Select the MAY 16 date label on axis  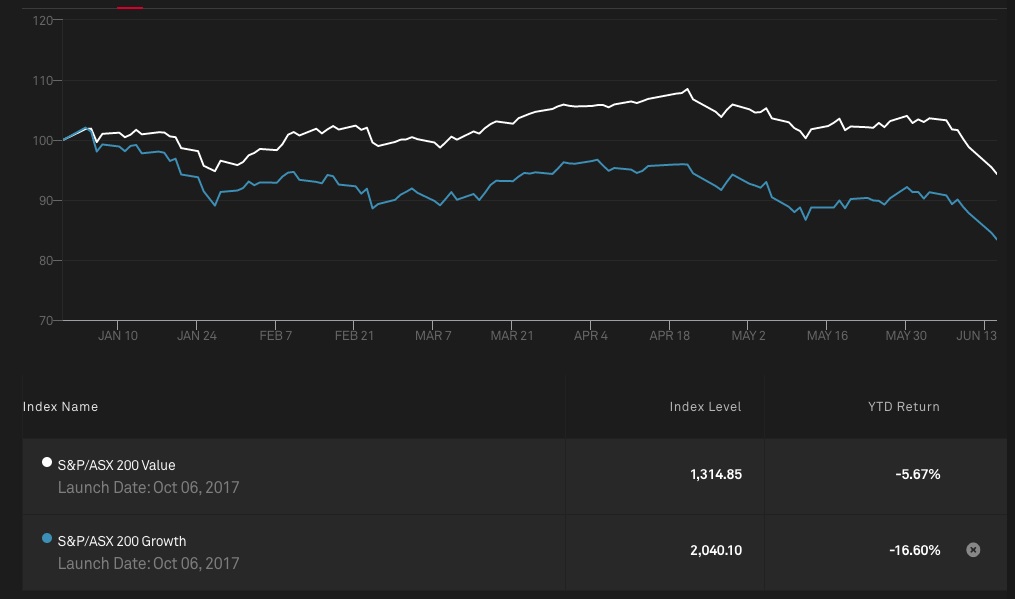click(827, 336)
